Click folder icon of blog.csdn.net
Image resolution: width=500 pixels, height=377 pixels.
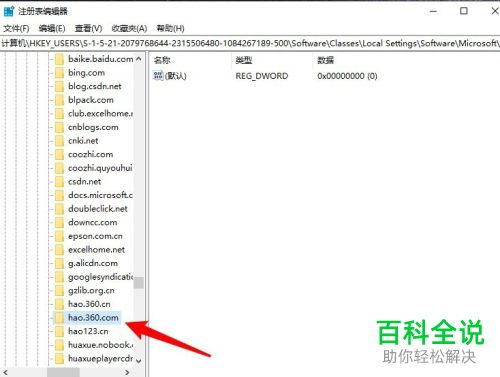point(59,86)
